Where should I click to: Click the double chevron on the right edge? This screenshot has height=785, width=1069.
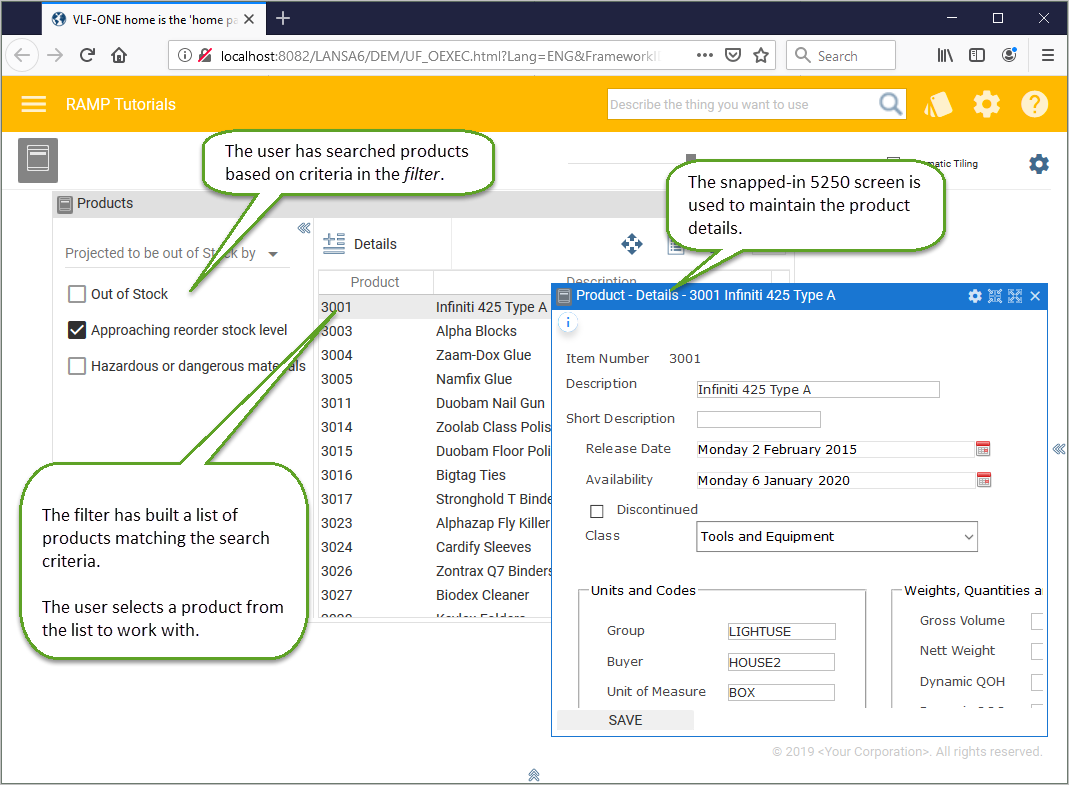point(1059,449)
